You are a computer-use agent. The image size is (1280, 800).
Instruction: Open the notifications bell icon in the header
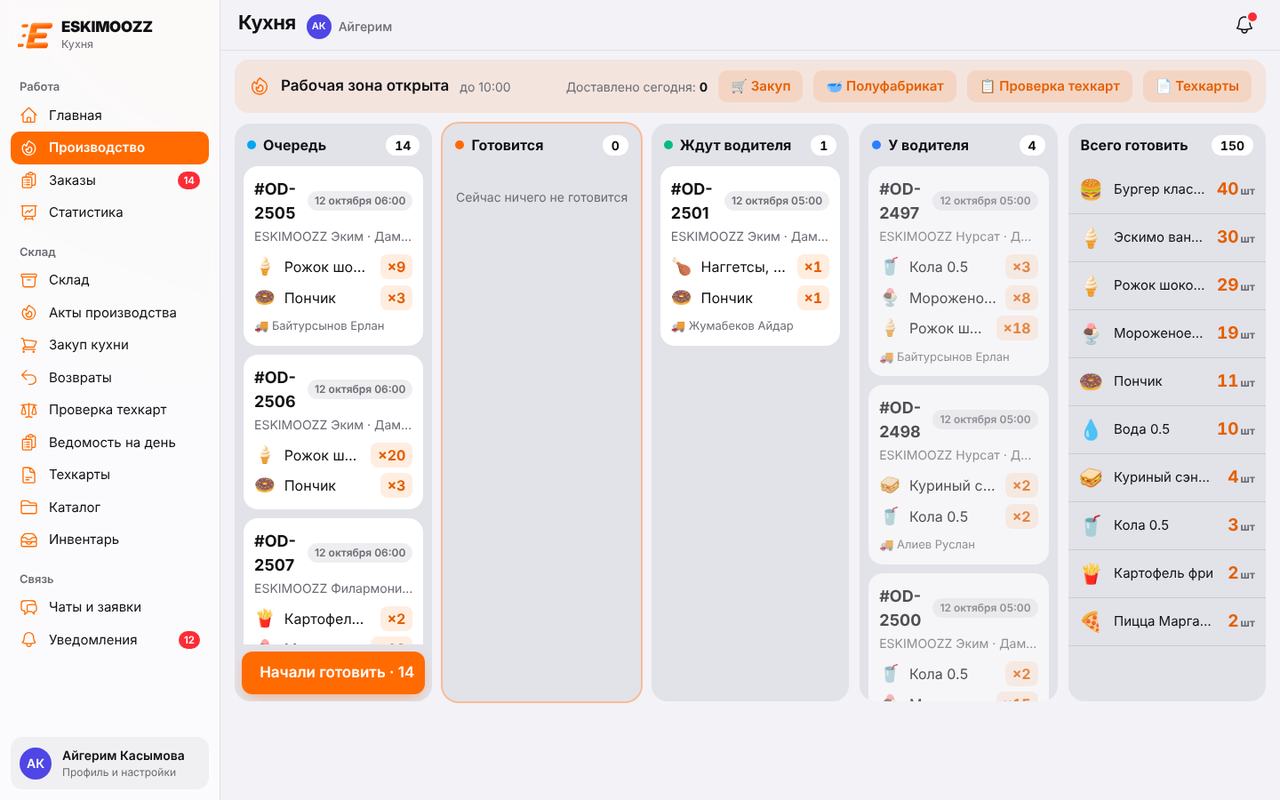pyautogui.click(x=1244, y=25)
